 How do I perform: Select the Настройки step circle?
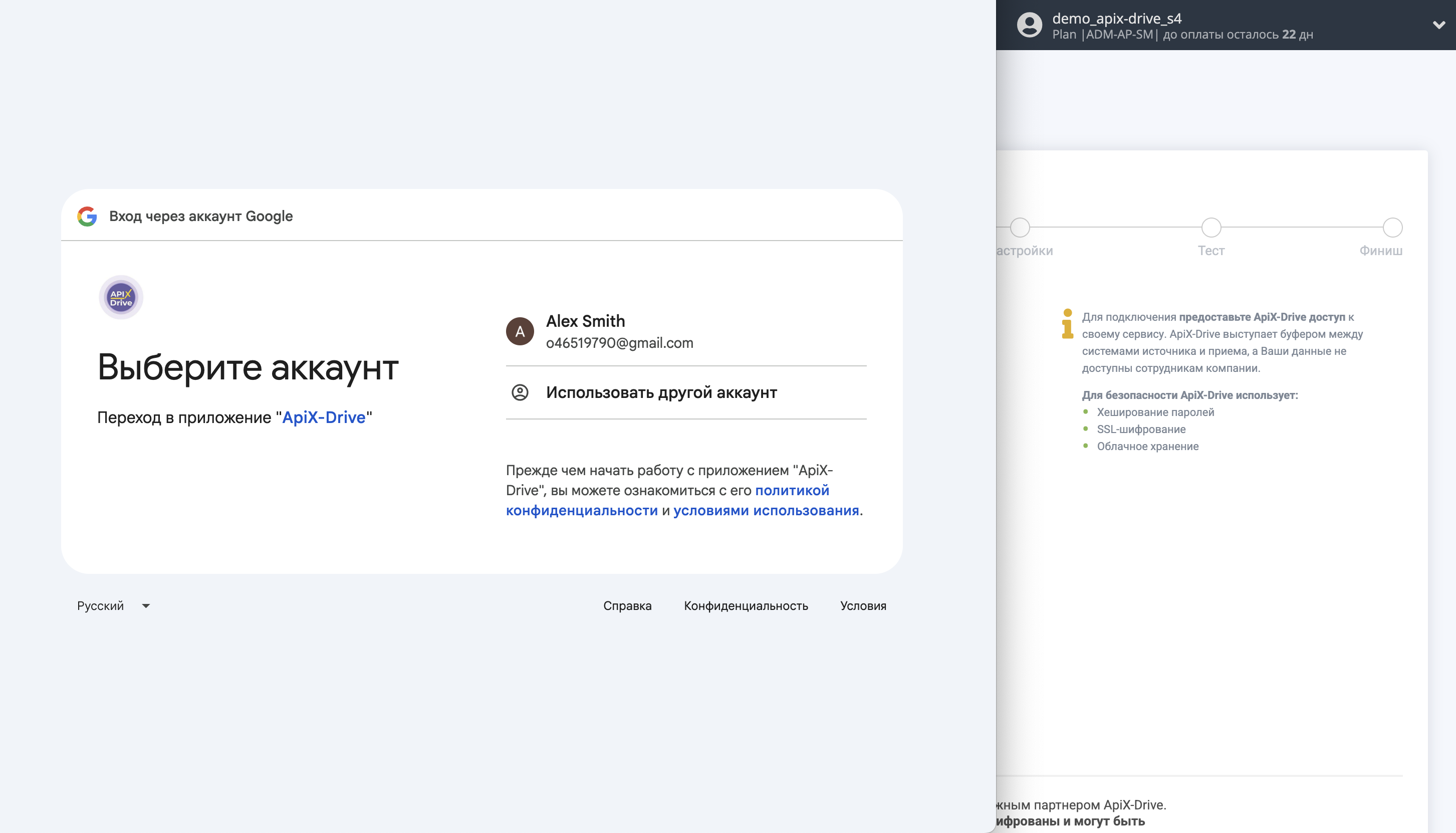(x=1020, y=228)
